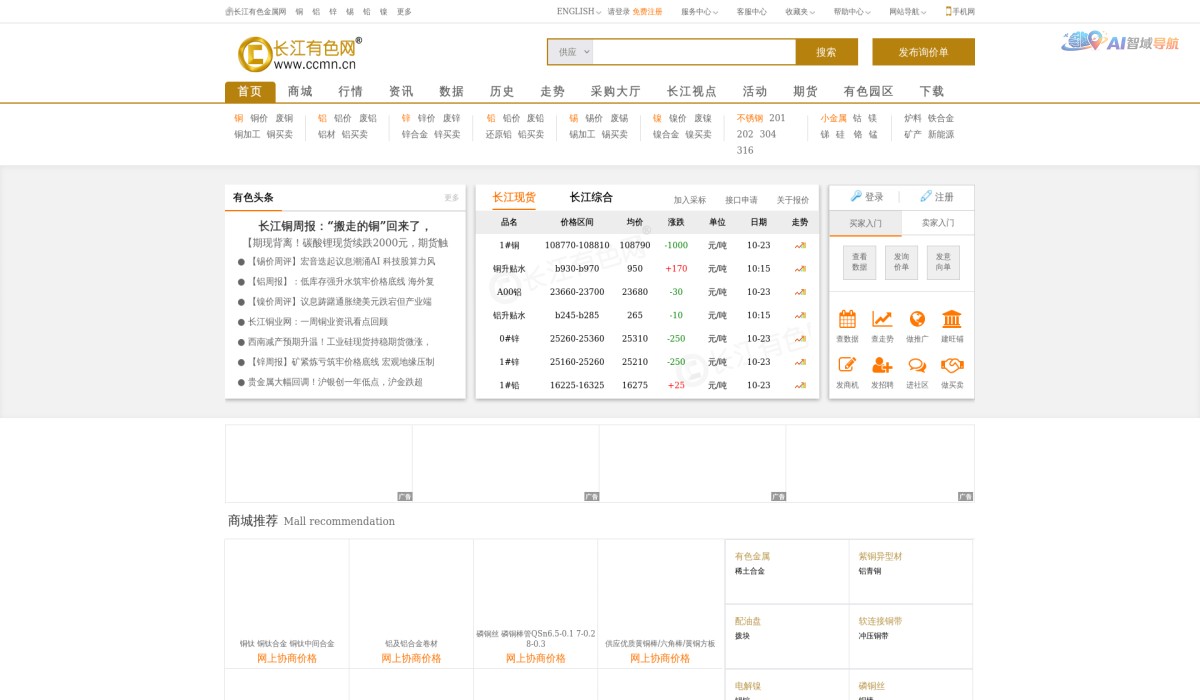This screenshot has width=1200, height=700.
Task: Click the 紫铜异型材 mall category
Action: [880, 556]
